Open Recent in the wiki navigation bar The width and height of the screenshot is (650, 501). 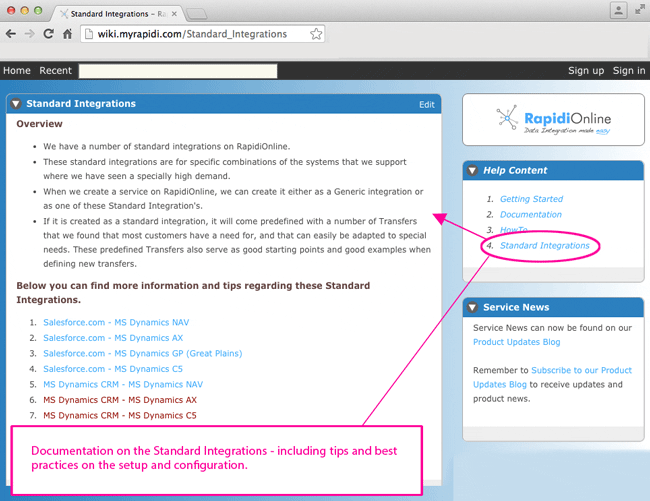coord(56,70)
